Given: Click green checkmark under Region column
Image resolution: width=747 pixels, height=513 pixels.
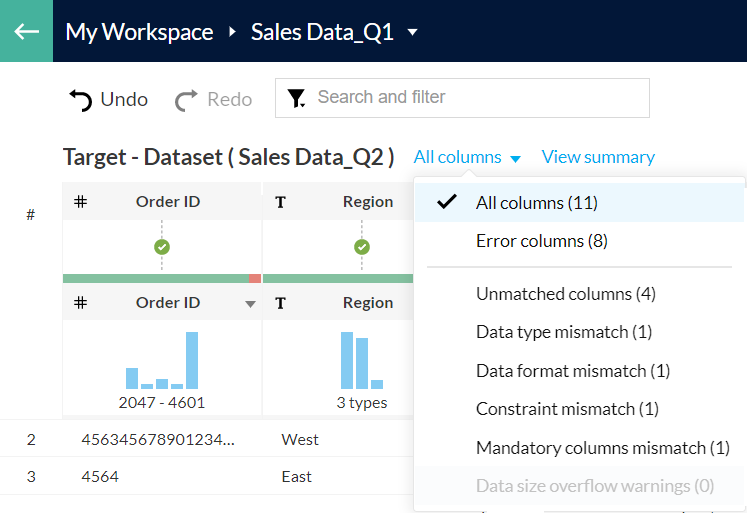Looking at the screenshot, I should click(362, 246).
